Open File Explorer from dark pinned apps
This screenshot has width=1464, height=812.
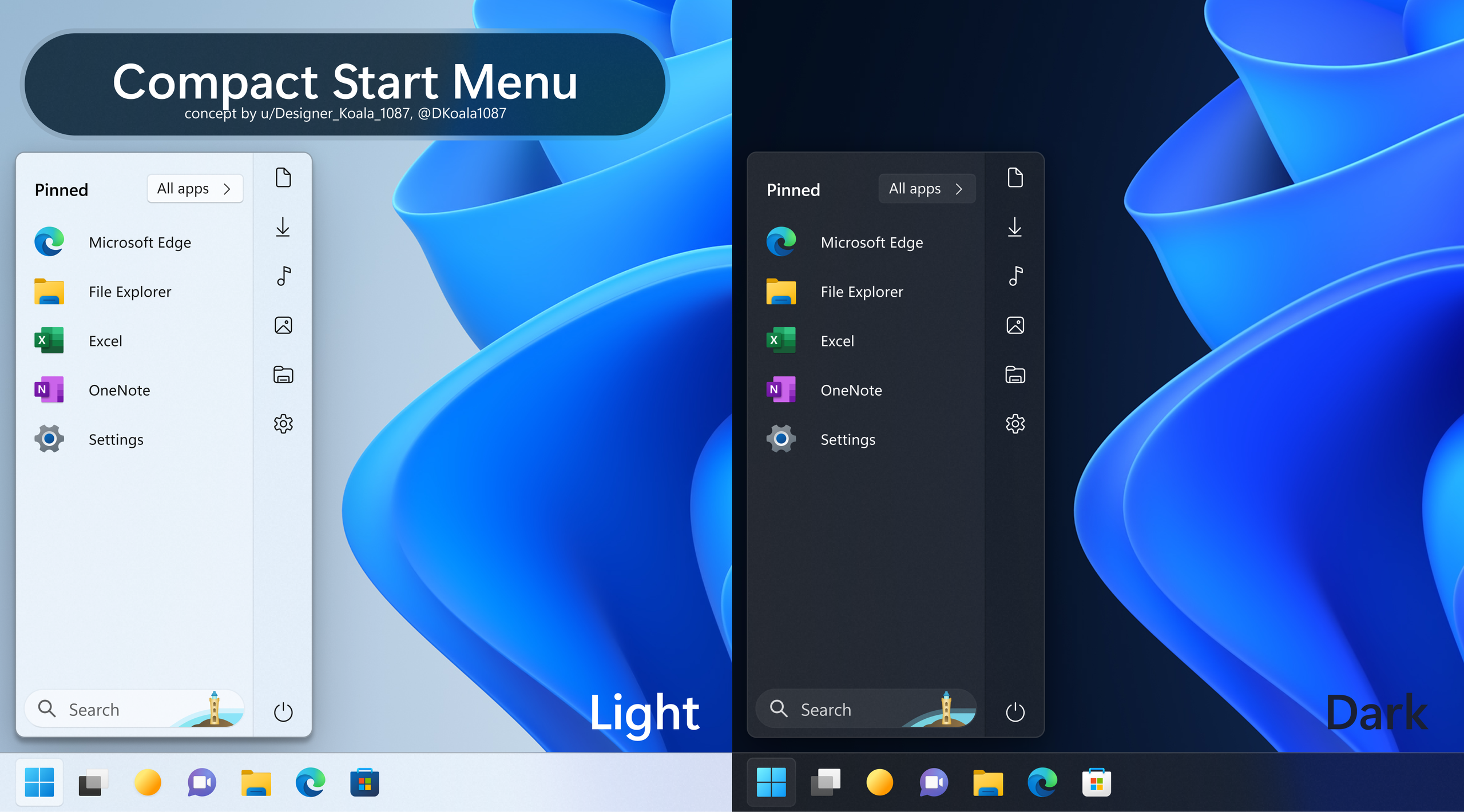click(862, 291)
